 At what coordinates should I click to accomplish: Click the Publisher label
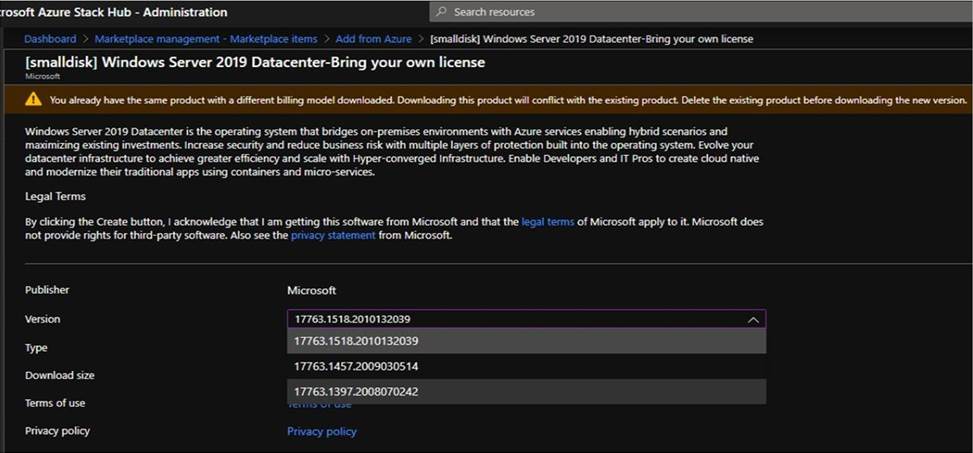[47, 290]
